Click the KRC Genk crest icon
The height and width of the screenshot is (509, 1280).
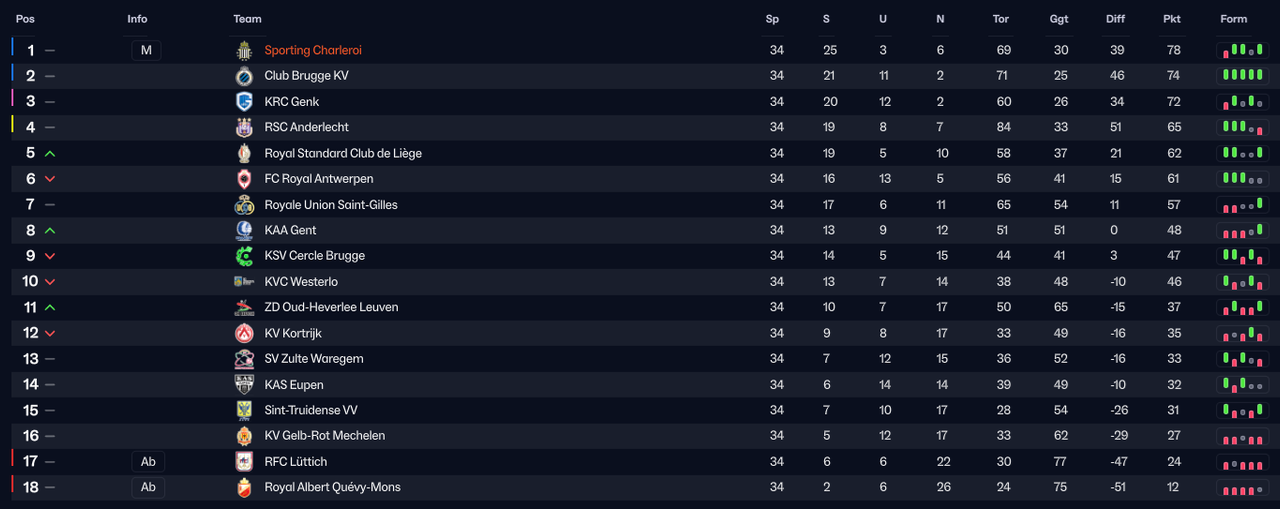point(244,102)
